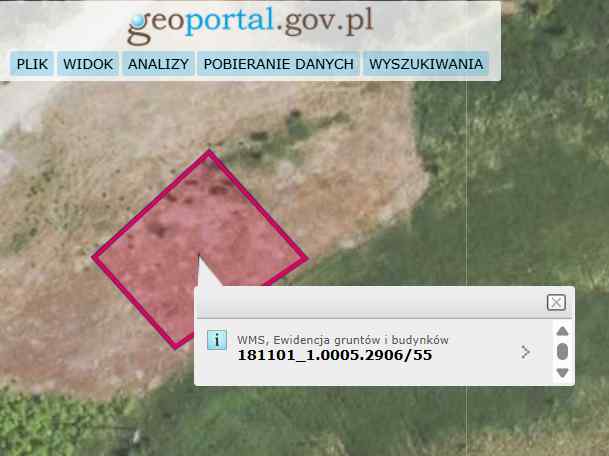Open the WYSZUKIWANIA menu
Viewport: 609px width, 456px height.
[426, 65]
